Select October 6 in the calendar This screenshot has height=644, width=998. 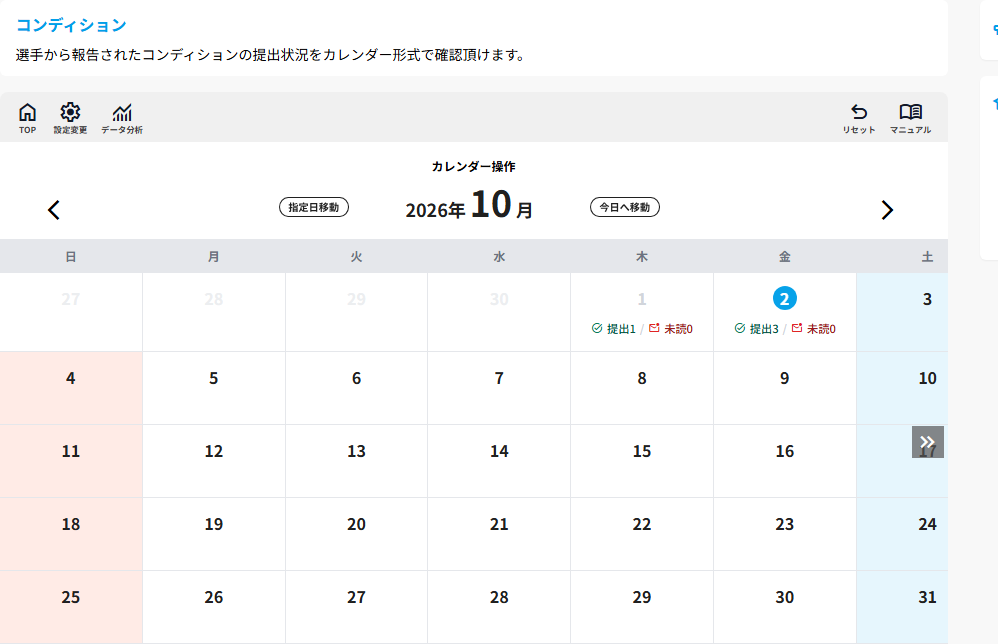click(x=356, y=378)
